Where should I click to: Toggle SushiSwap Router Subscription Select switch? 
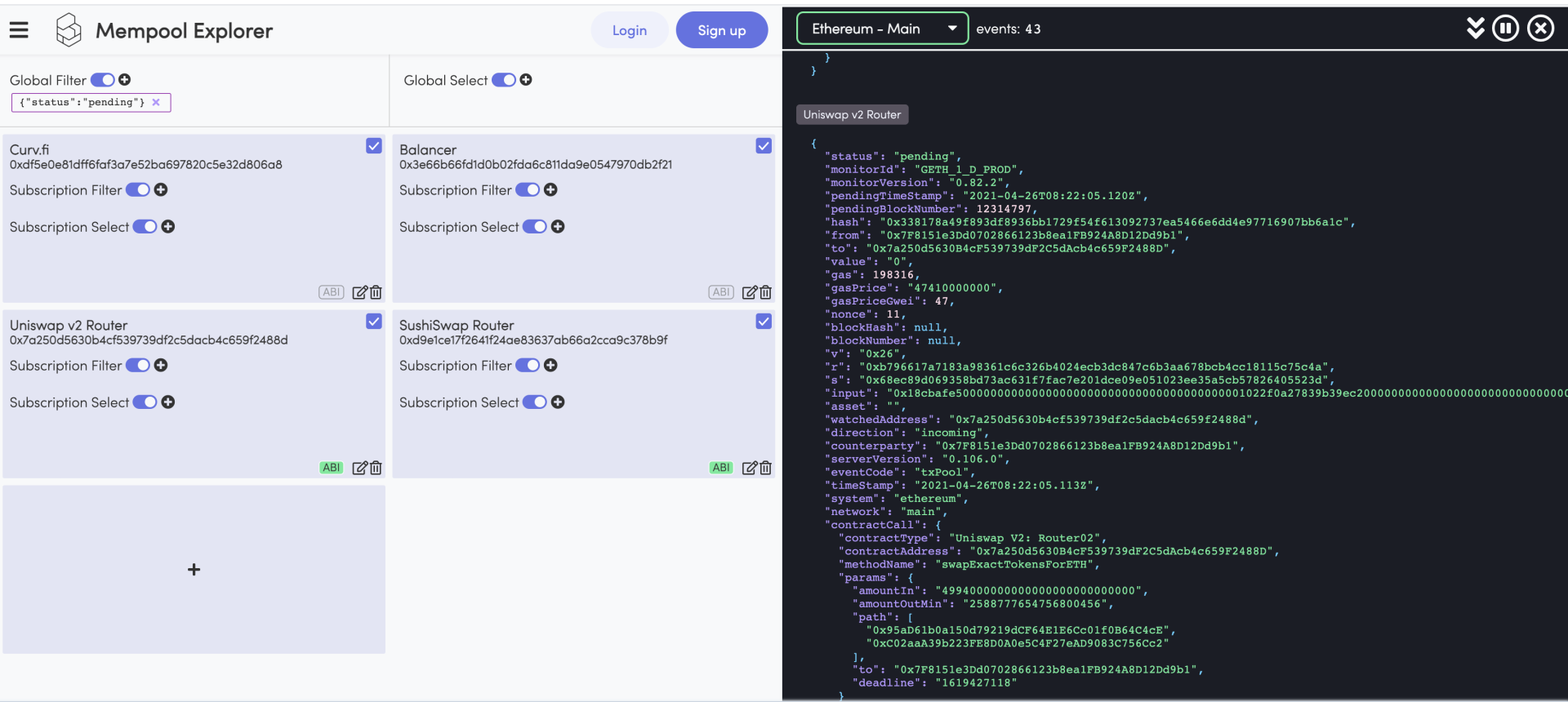(535, 402)
